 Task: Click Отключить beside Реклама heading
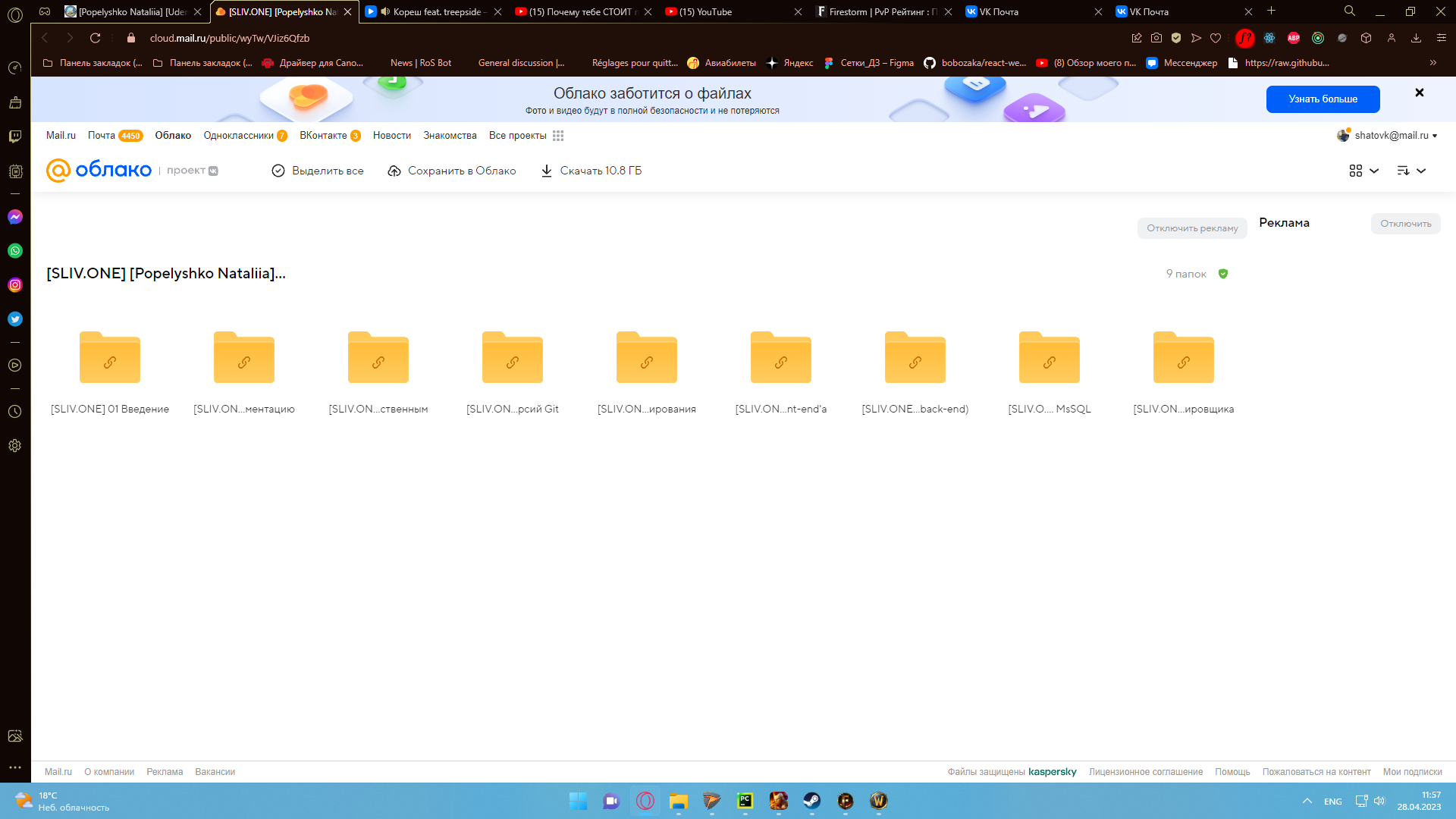(1405, 224)
